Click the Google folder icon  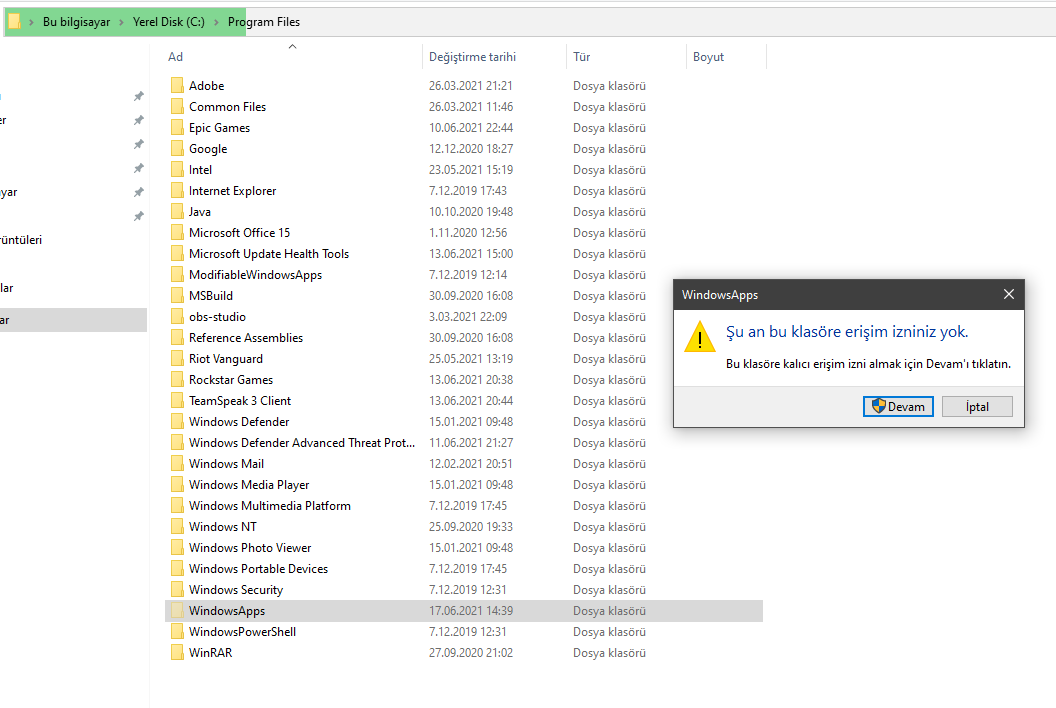tap(177, 148)
